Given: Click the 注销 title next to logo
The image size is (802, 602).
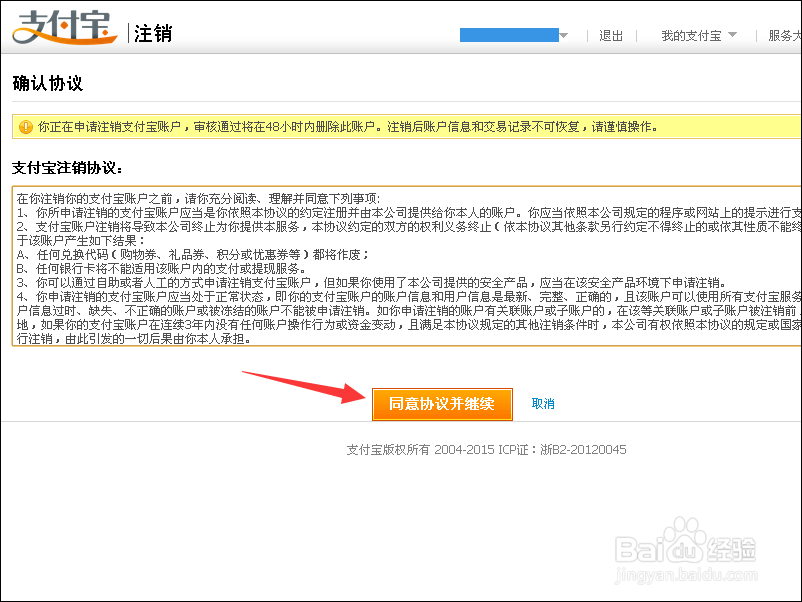Looking at the screenshot, I should 153,34.
